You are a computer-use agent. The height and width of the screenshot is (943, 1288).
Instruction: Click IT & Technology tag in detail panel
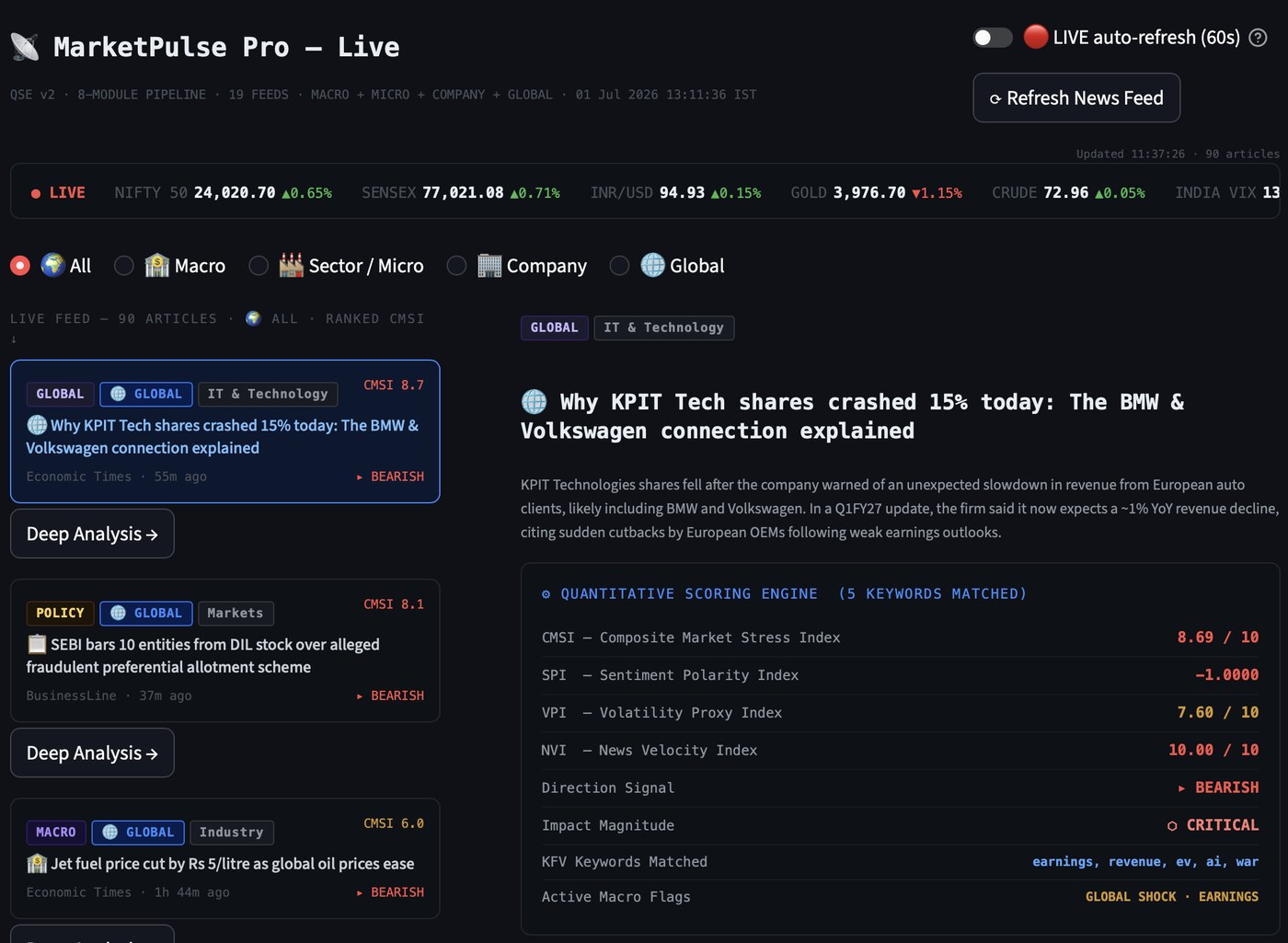[x=664, y=328]
